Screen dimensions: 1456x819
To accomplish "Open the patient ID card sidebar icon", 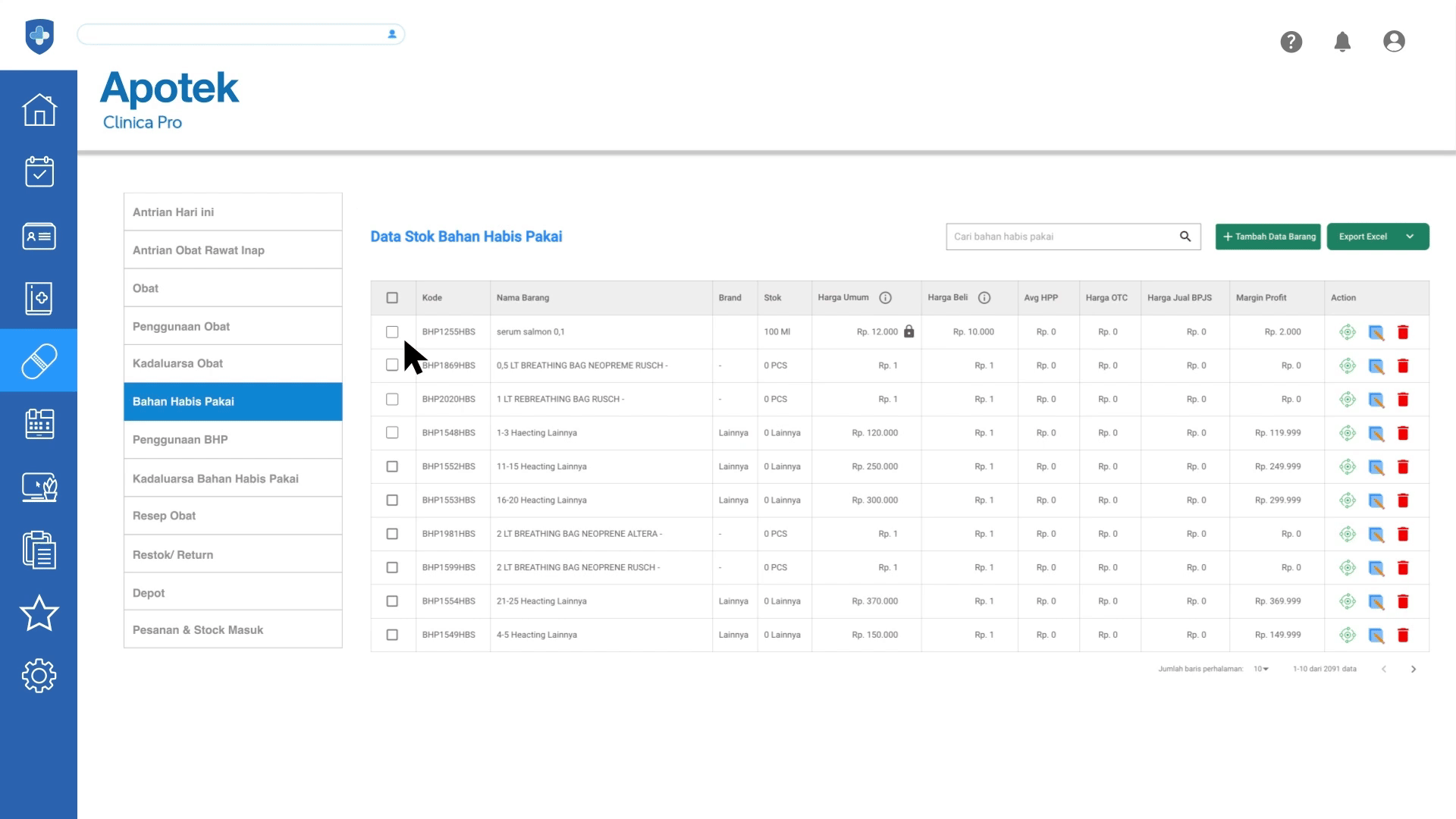I will (x=39, y=236).
